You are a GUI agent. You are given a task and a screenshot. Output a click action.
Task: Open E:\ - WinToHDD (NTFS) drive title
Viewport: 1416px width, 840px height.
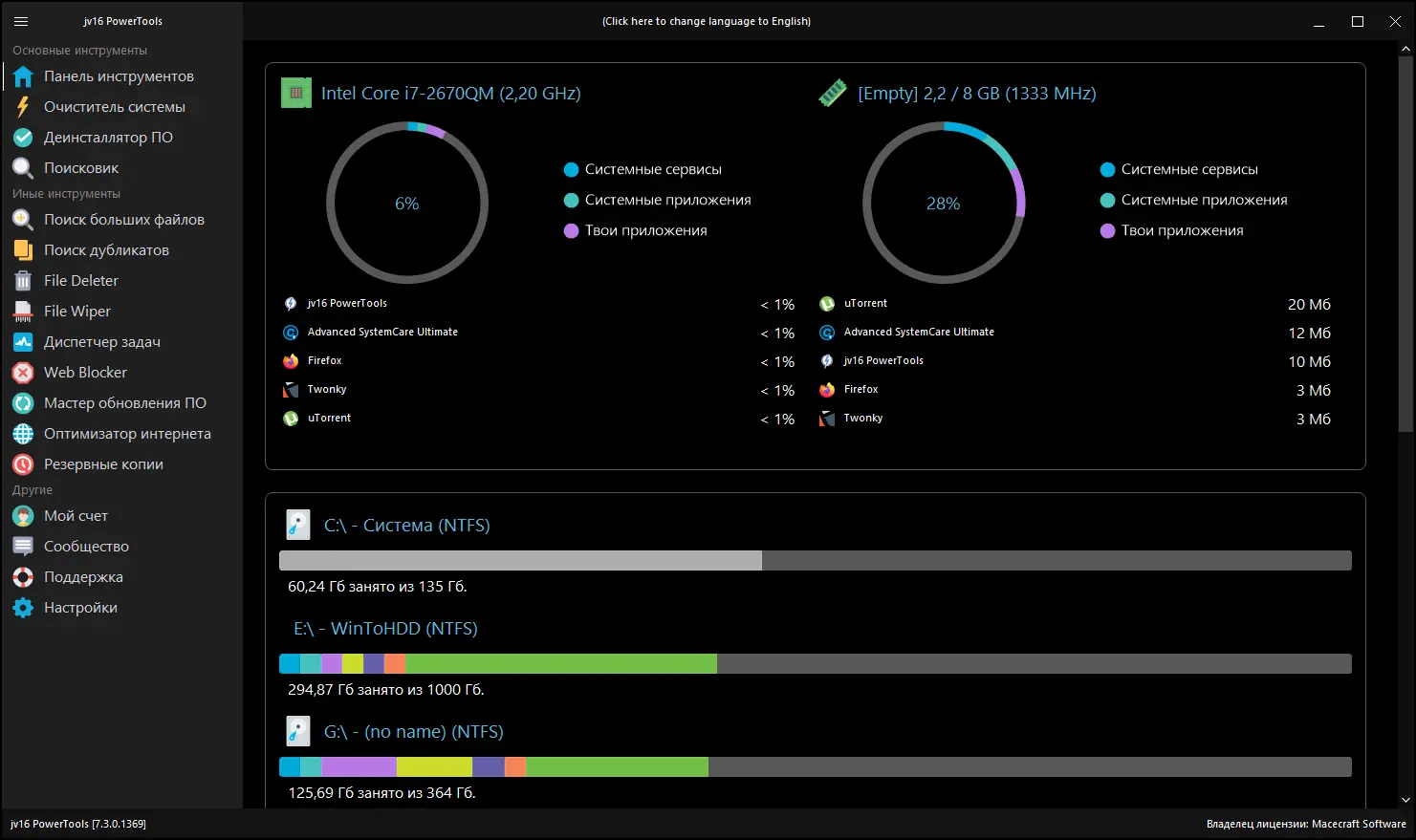click(x=385, y=629)
